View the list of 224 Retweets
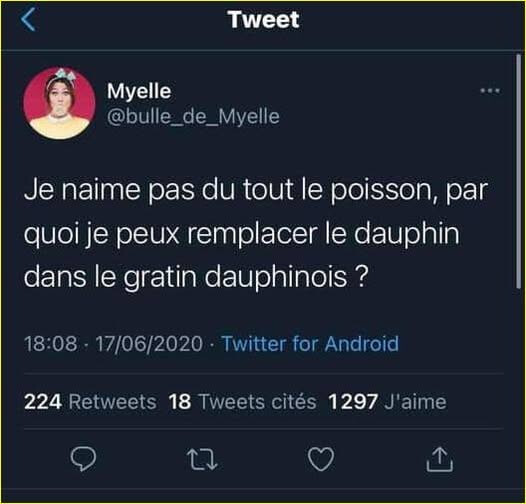The height and width of the screenshot is (504, 526). tap(90, 402)
